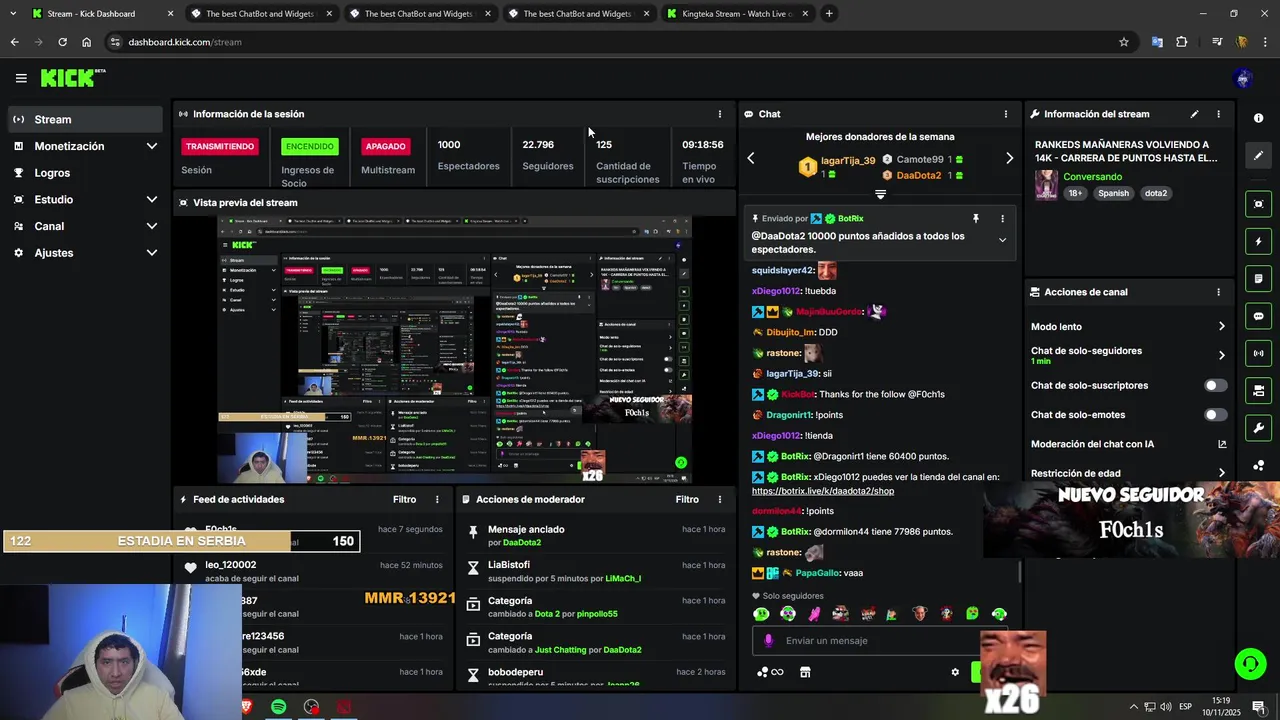Click the chat panel scrollbar

(x=1020, y=571)
